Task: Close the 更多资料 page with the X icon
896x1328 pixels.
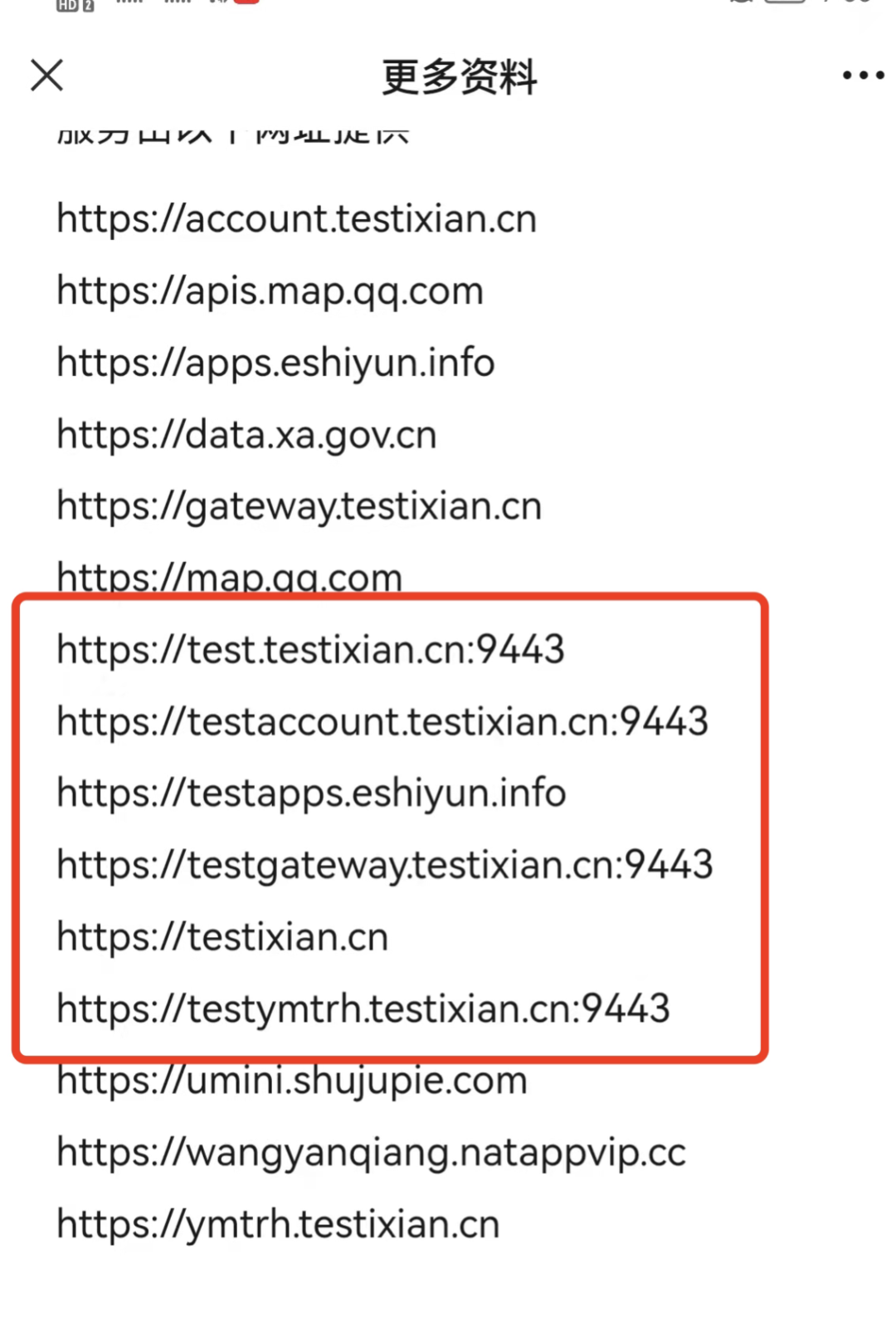Action: 46,75
